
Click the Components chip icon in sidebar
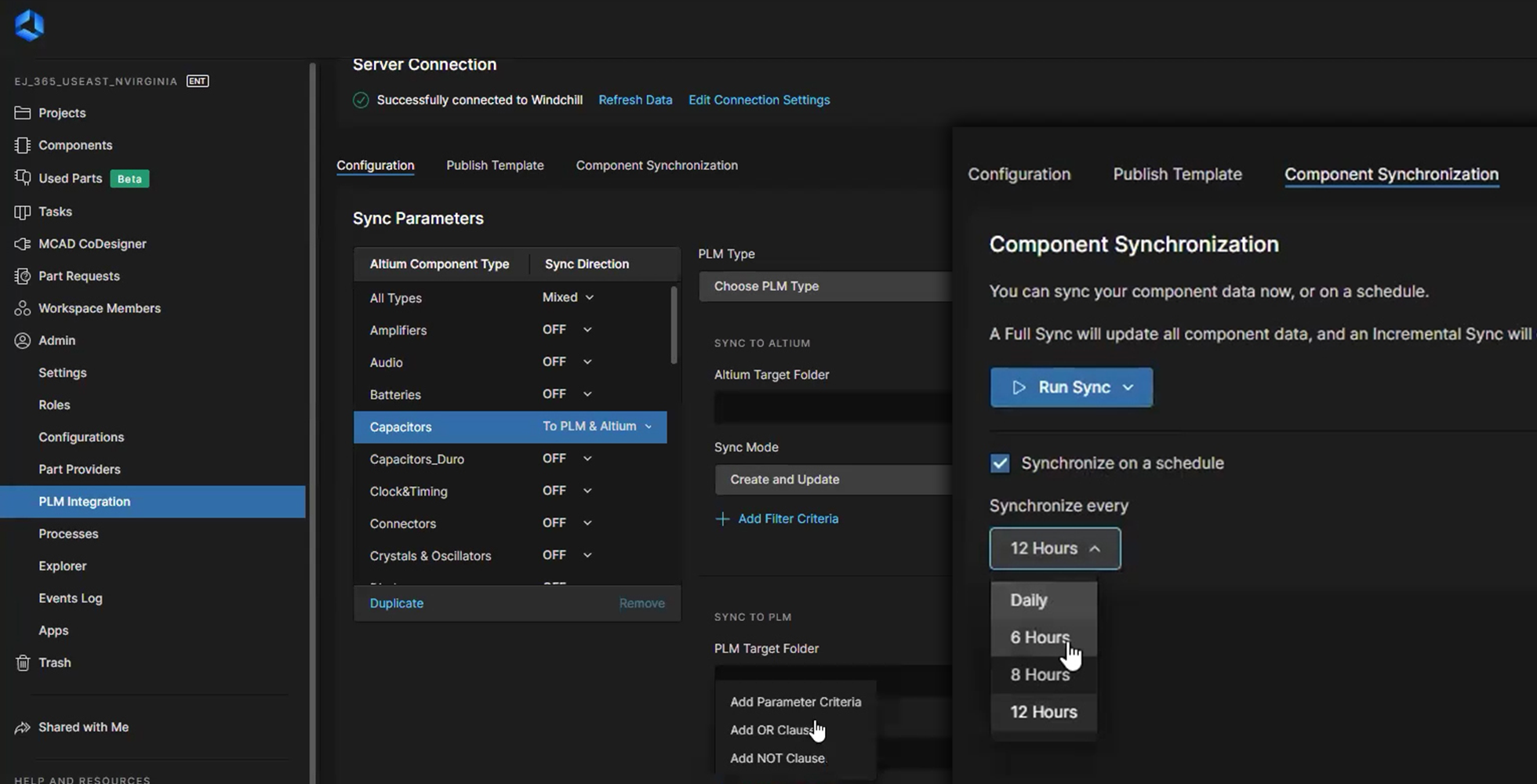click(23, 145)
